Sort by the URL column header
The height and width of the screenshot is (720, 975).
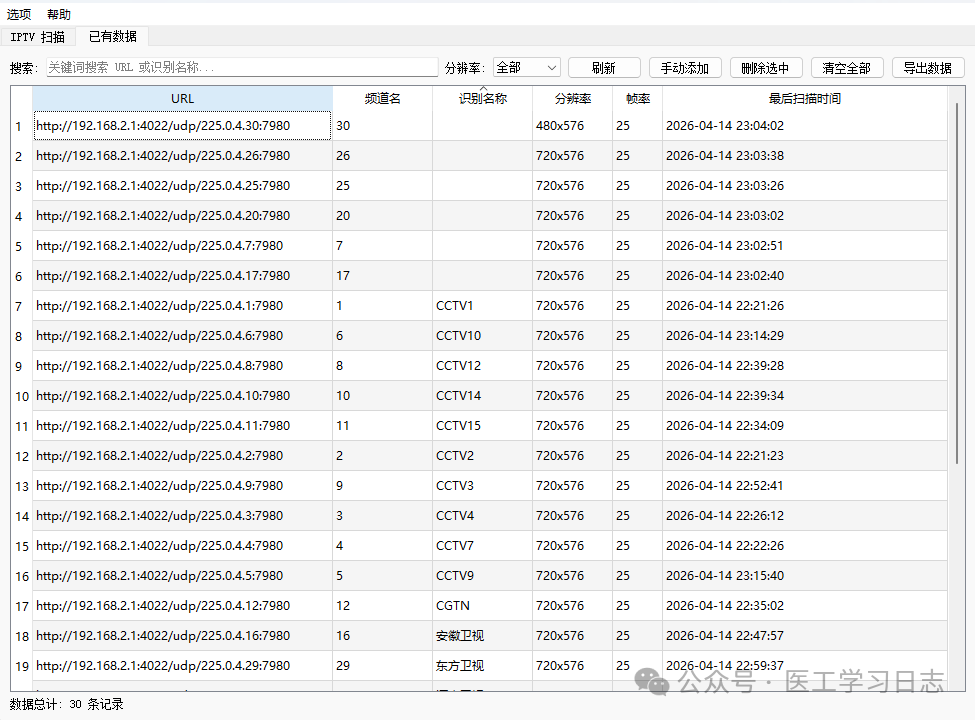[182, 99]
